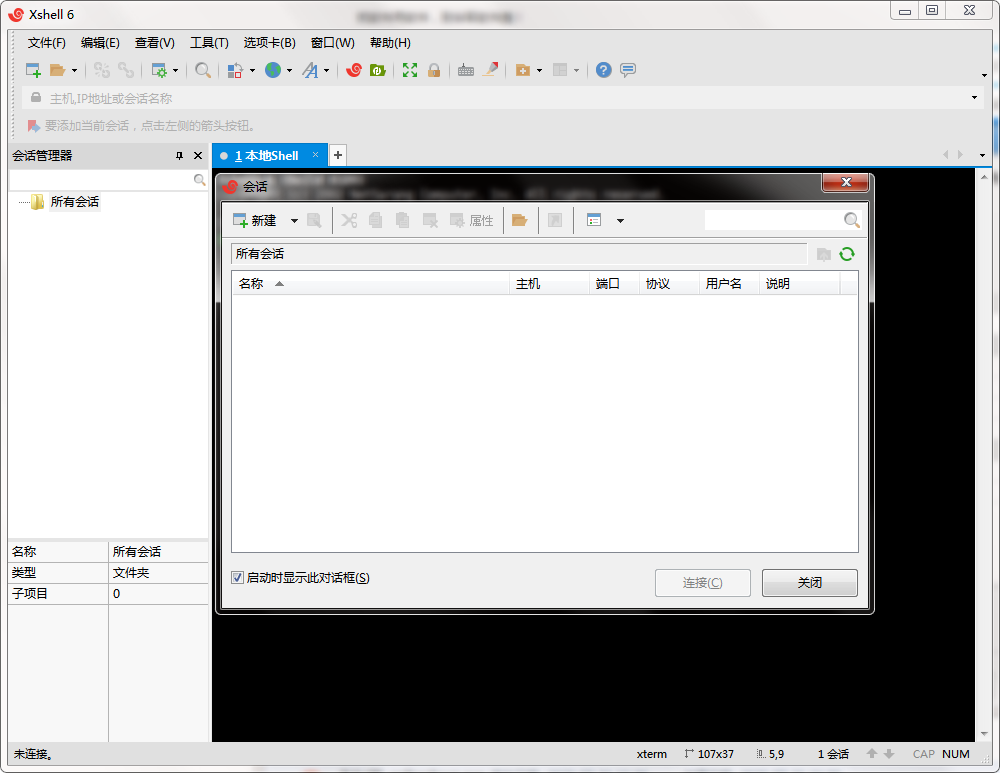Click the color scheme icon in toolbar
The height and width of the screenshot is (773, 1000).
(x=235, y=70)
